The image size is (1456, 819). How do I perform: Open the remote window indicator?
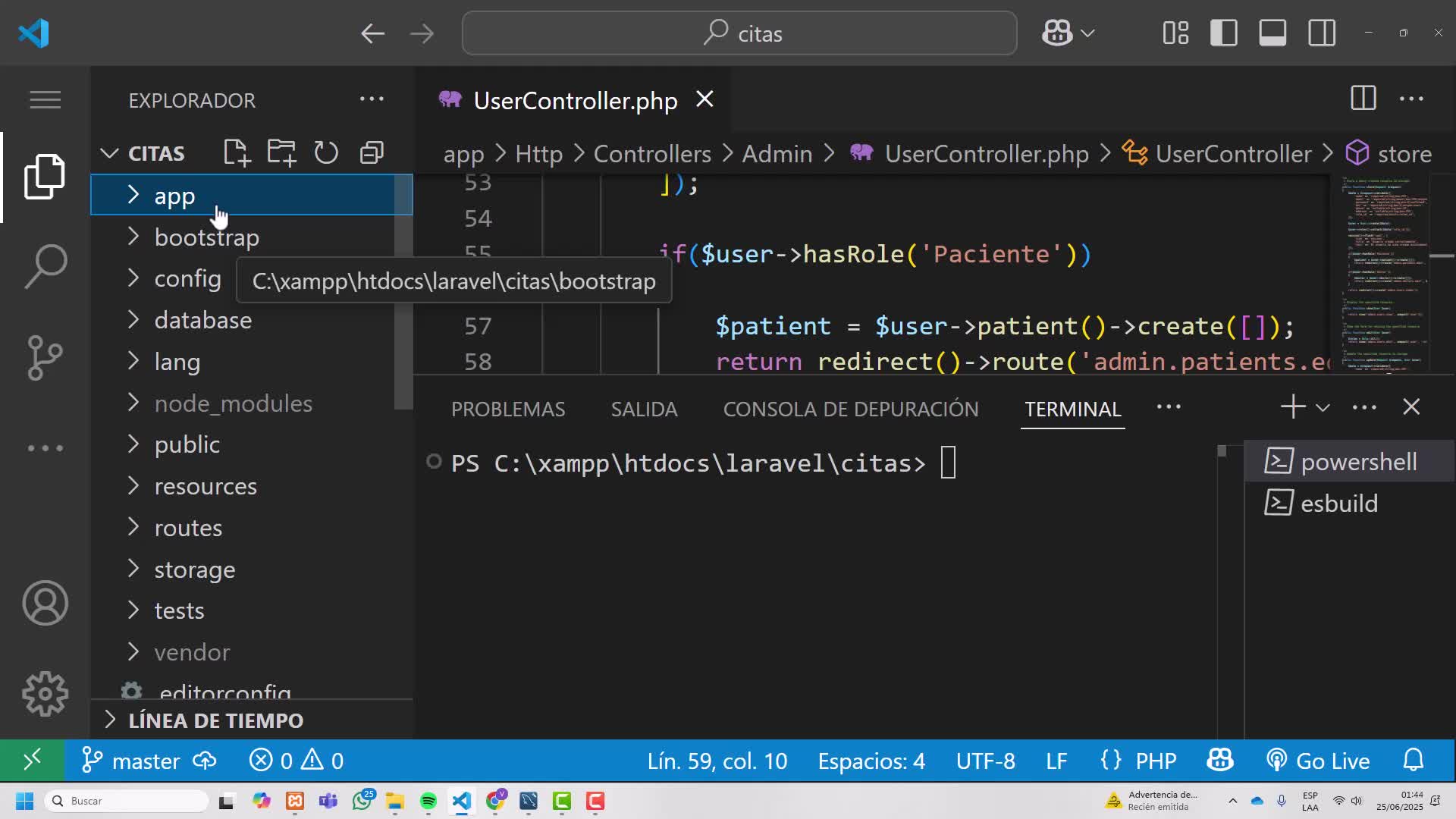[32, 760]
